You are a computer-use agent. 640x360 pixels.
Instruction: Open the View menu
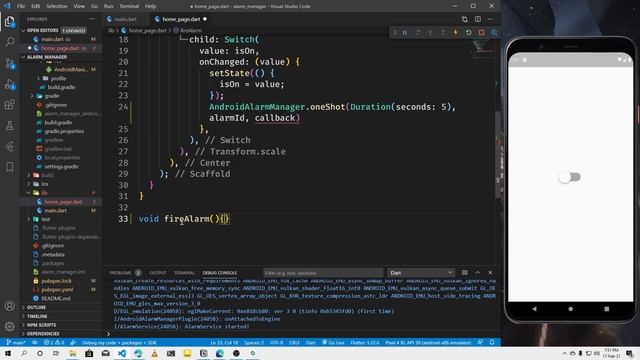click(79, 6)
